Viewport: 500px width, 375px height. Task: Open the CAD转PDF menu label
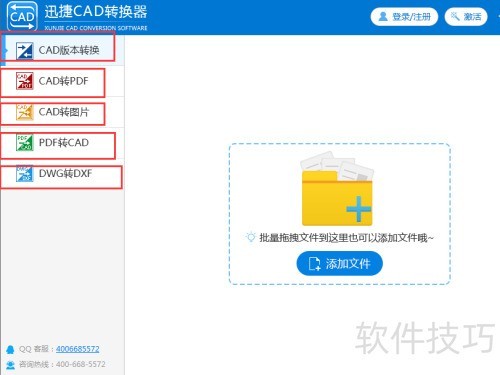coord(64,81)
